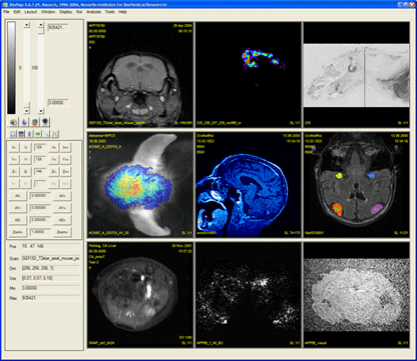Open the Roi menu
Image resolution: width=417 pixels, height=361 pixels.
tap(79, 12)
